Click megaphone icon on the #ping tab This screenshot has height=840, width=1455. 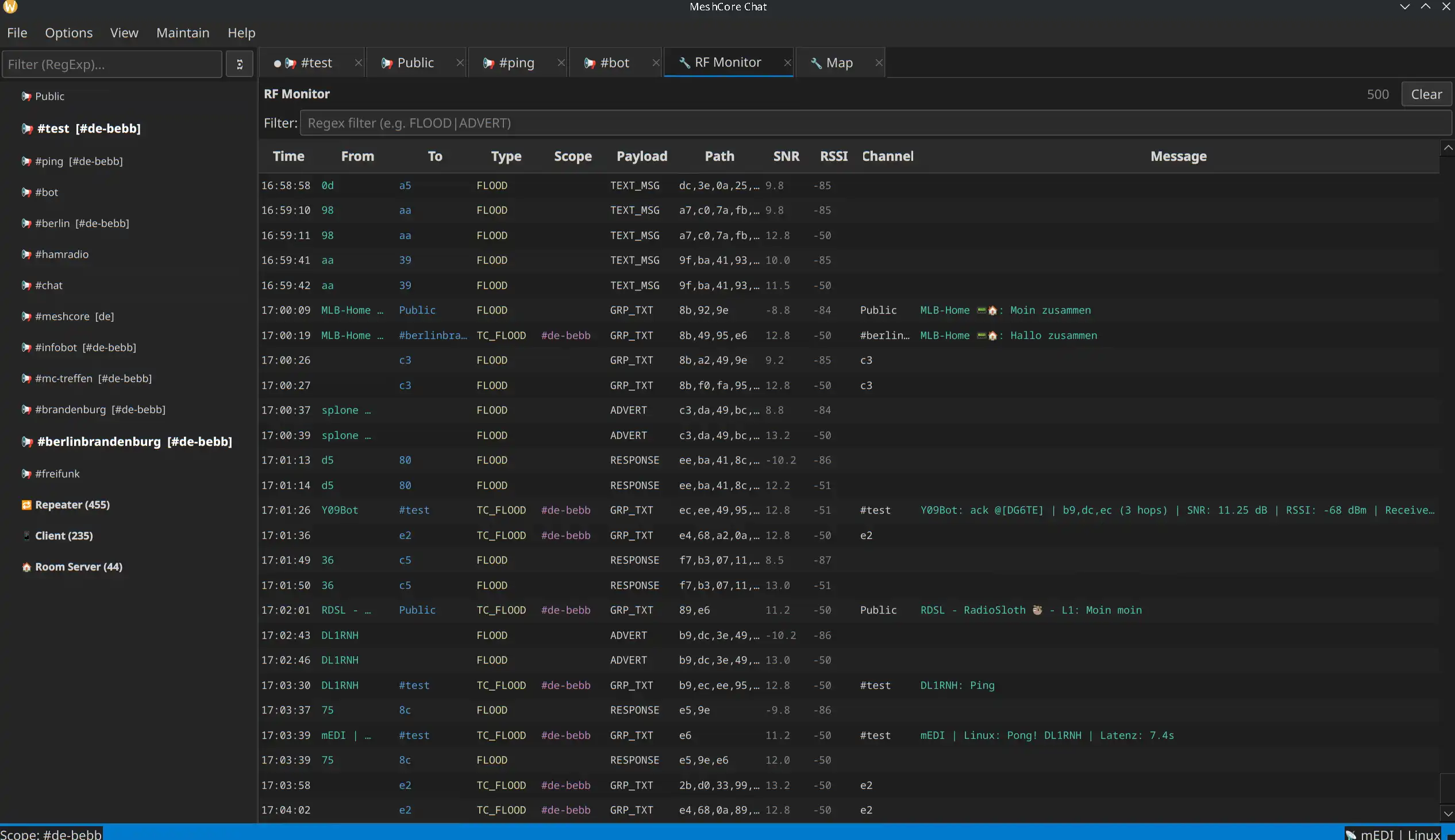488,63
